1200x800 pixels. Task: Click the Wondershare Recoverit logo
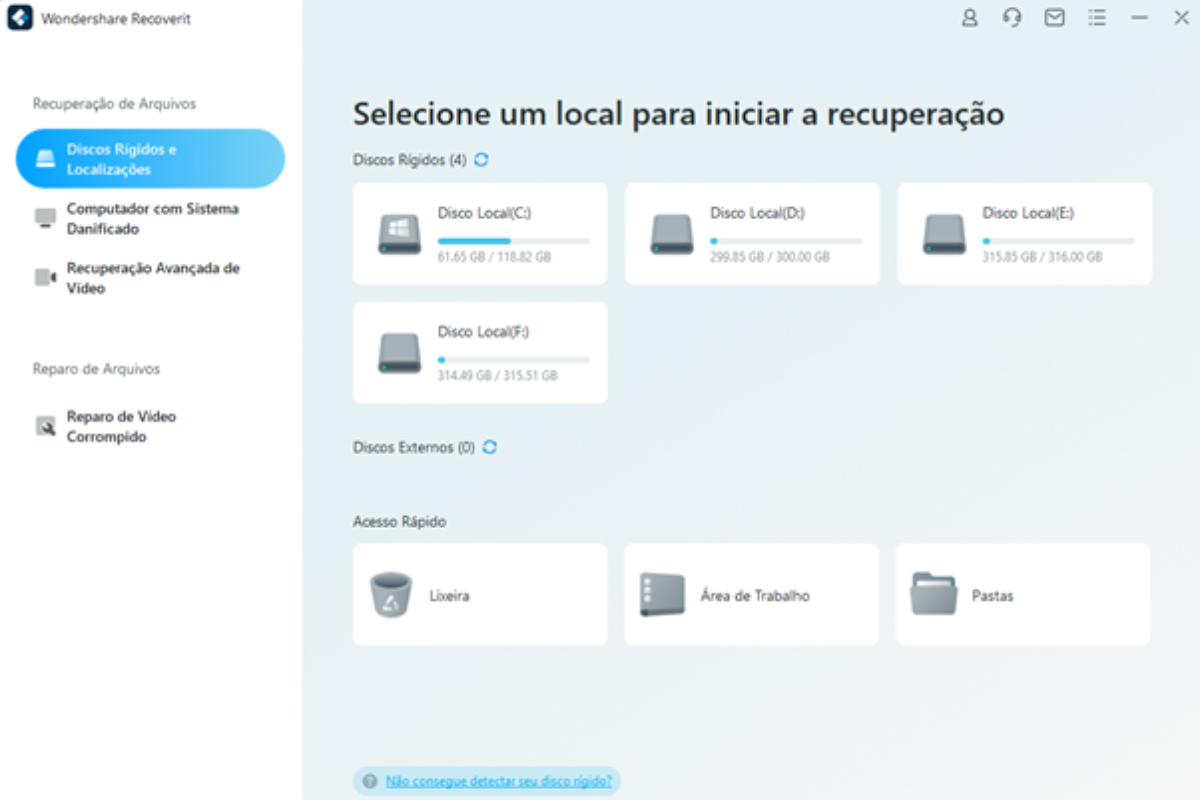(20, 19)
